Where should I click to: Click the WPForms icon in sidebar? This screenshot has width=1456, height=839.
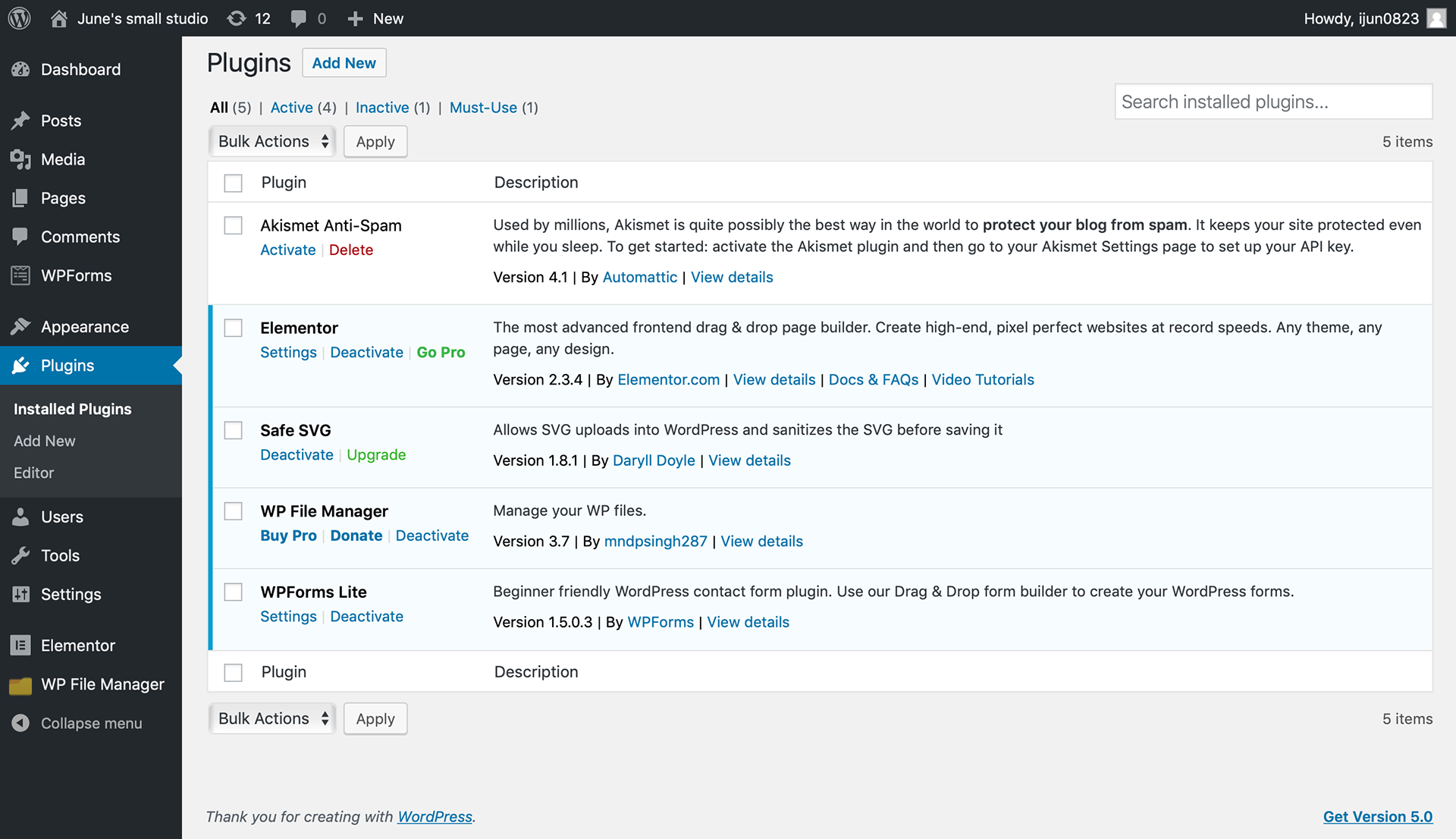(20, 275)
